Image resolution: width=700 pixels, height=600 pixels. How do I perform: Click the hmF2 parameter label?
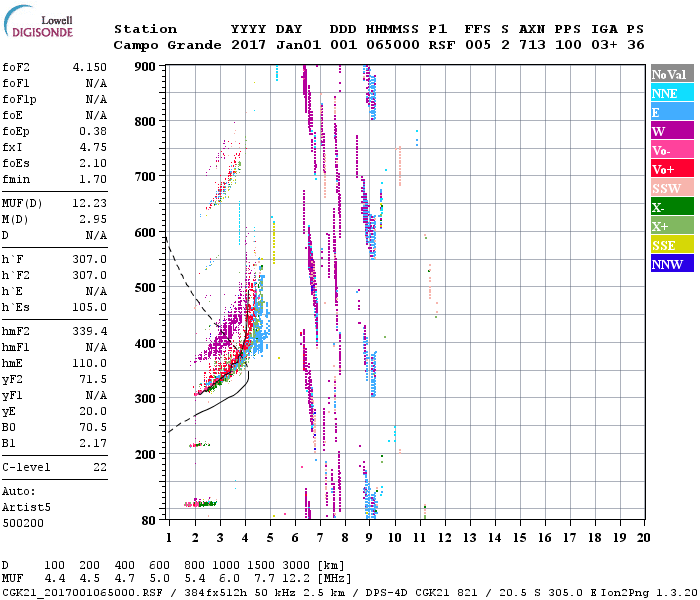19,331
